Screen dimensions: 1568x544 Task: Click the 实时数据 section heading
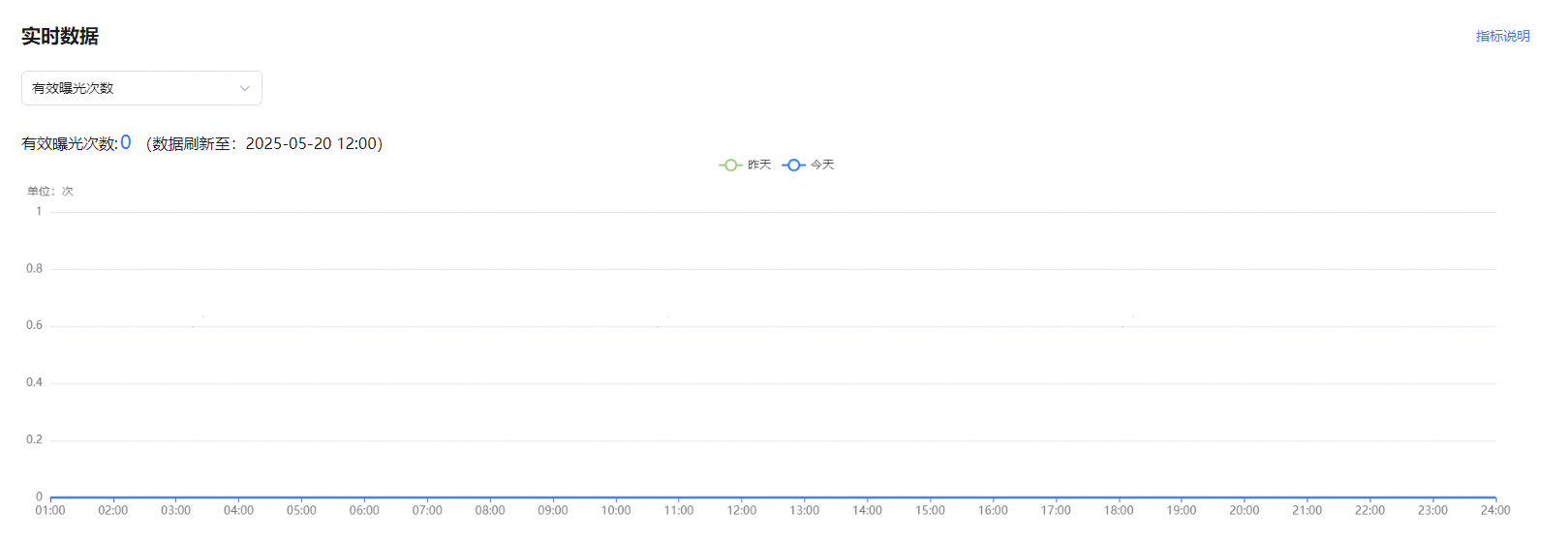pos(60,36)
